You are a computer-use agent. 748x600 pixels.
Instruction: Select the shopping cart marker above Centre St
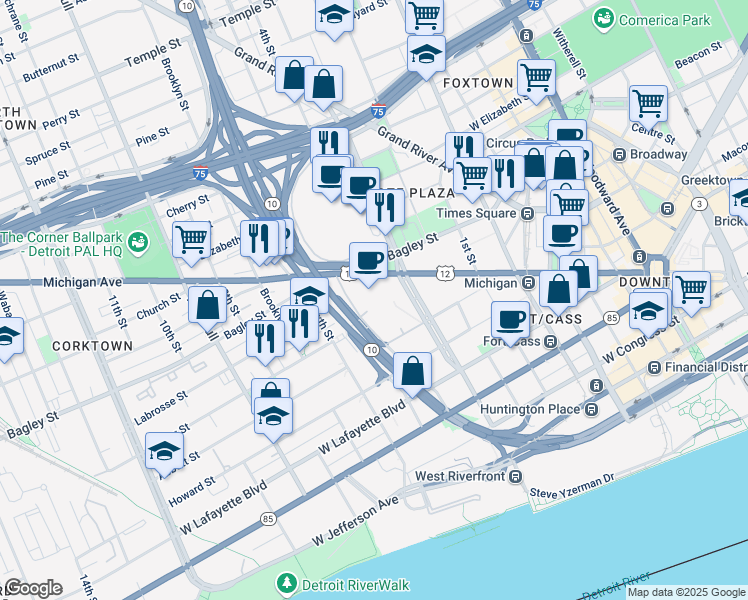[x=648, y=105]
